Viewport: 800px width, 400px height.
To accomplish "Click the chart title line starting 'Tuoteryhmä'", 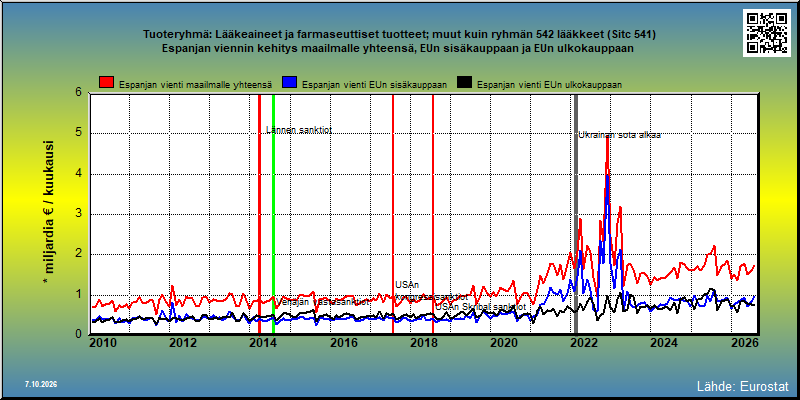I will (x=399, y=35).
